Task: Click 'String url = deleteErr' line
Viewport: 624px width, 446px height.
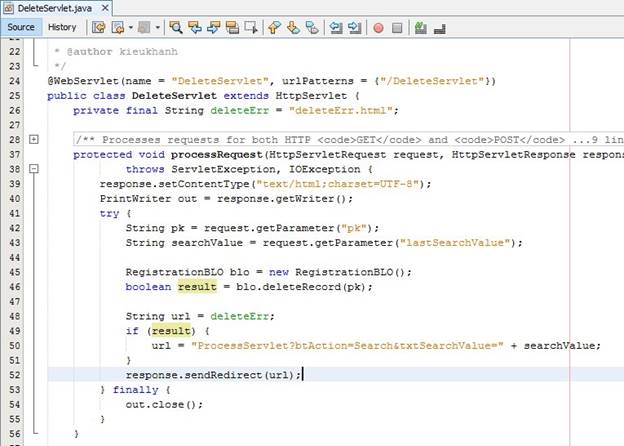Action: (200, 316)
